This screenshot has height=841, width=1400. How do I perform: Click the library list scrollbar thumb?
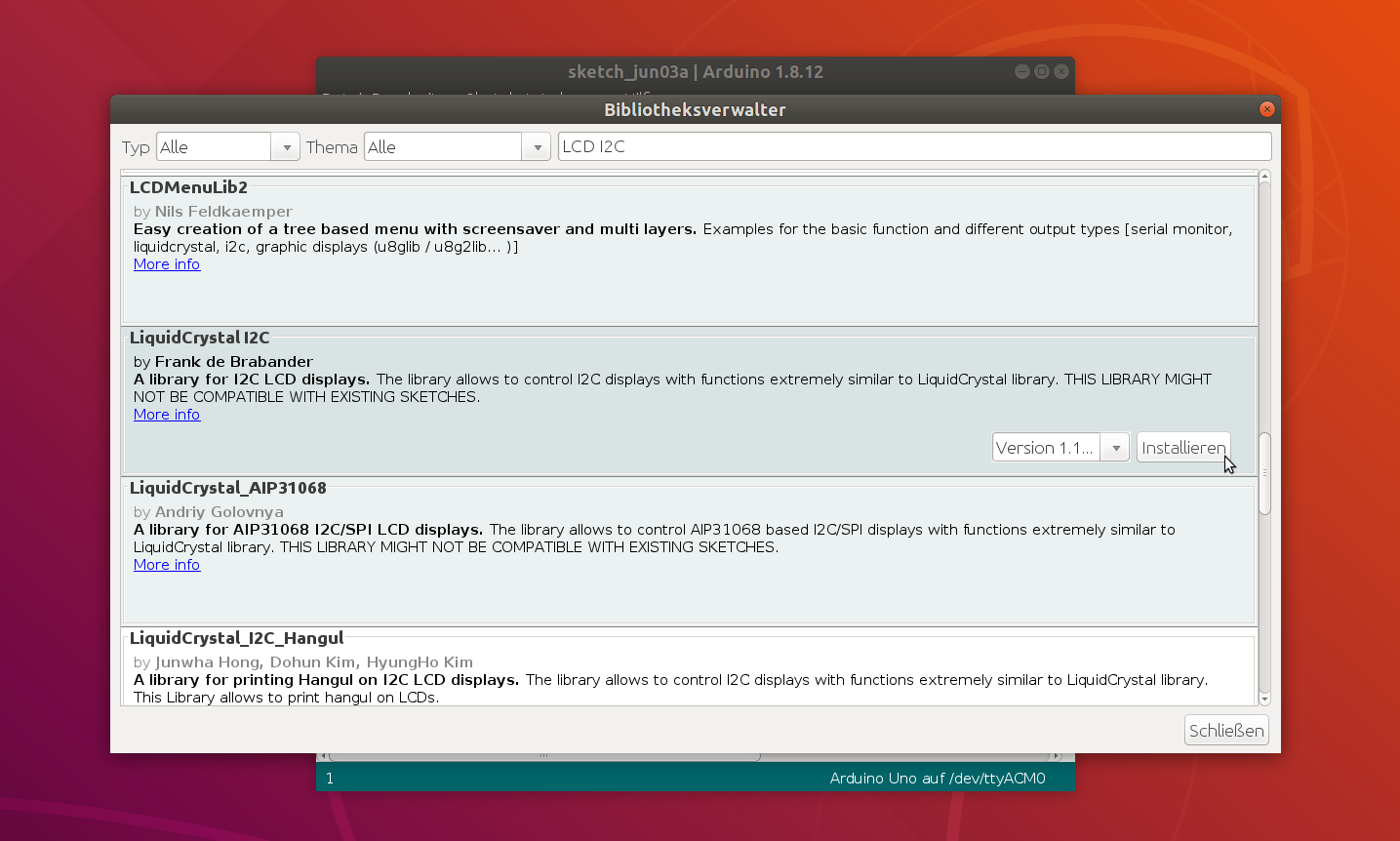(x=1265, y=473)
